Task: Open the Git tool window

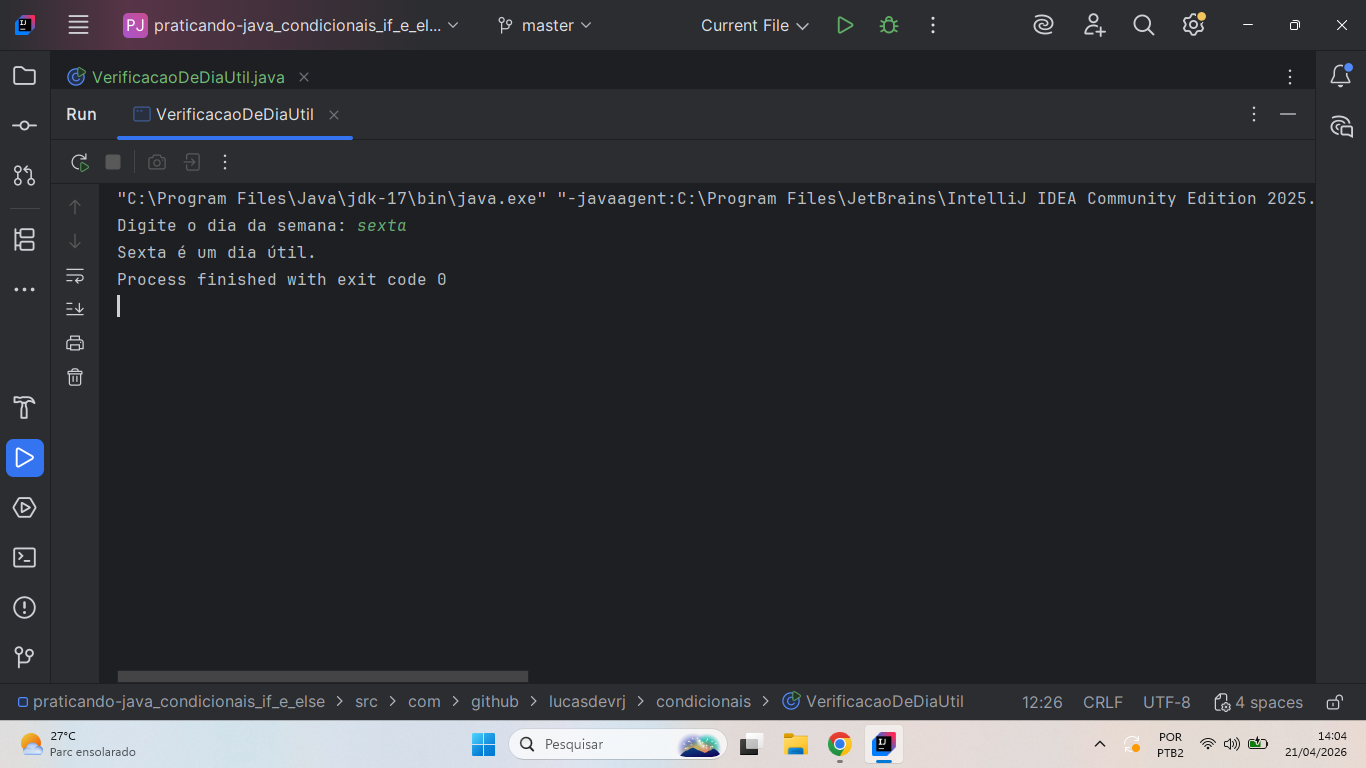Action: click(x=25, y=657)
